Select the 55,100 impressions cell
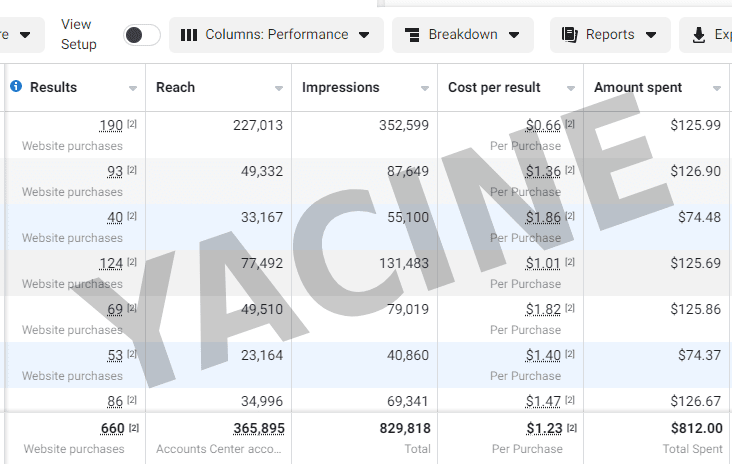The height and width of the screenshot is (464, 732). coord(408,217)
